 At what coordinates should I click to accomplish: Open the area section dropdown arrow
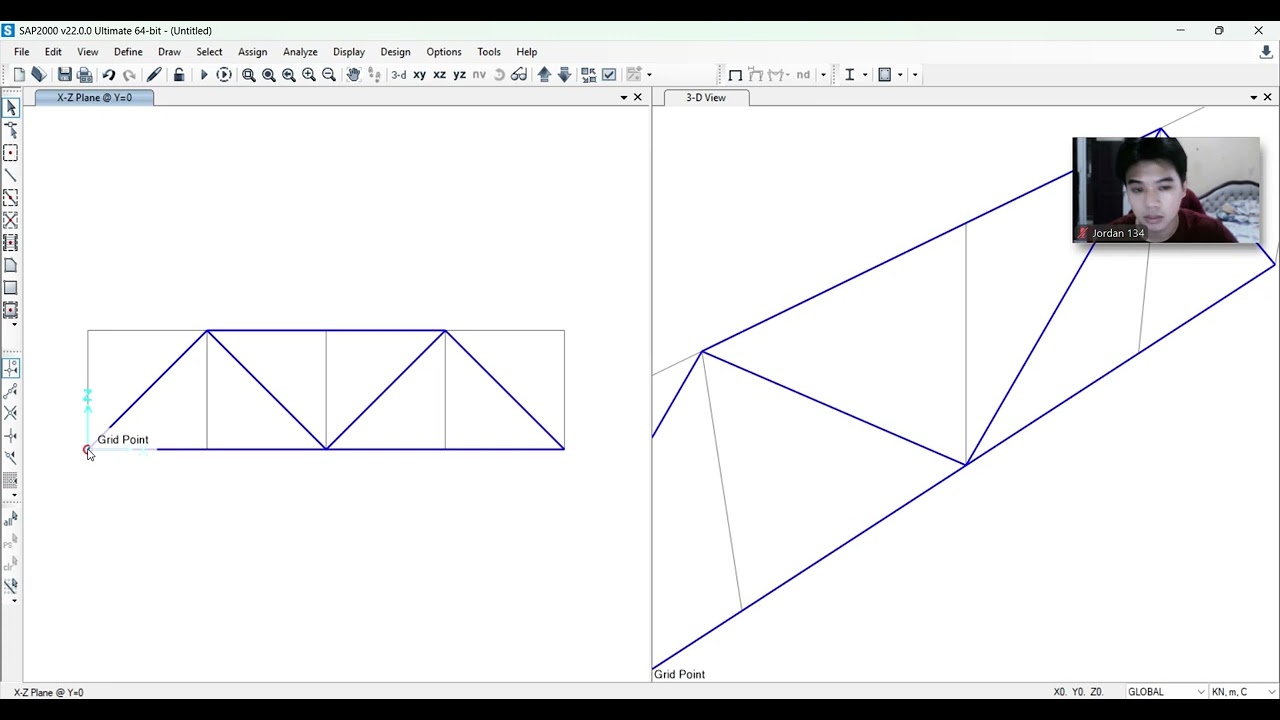[900, 75]
